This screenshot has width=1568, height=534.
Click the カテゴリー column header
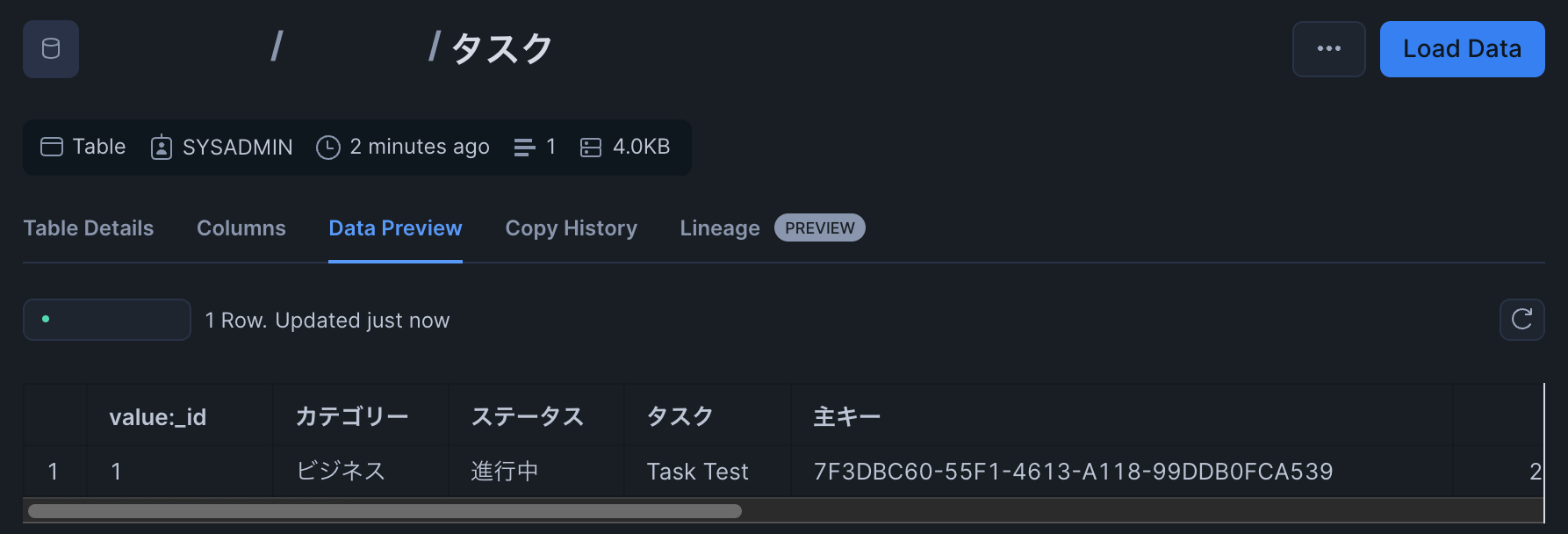pyautogui.click(x=352, y=416)
